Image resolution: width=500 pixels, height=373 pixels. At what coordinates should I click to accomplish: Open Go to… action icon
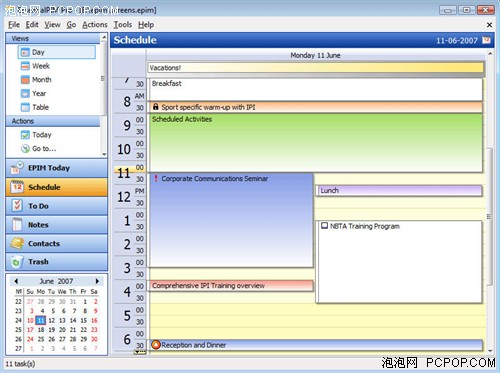[x=25, y=149]
